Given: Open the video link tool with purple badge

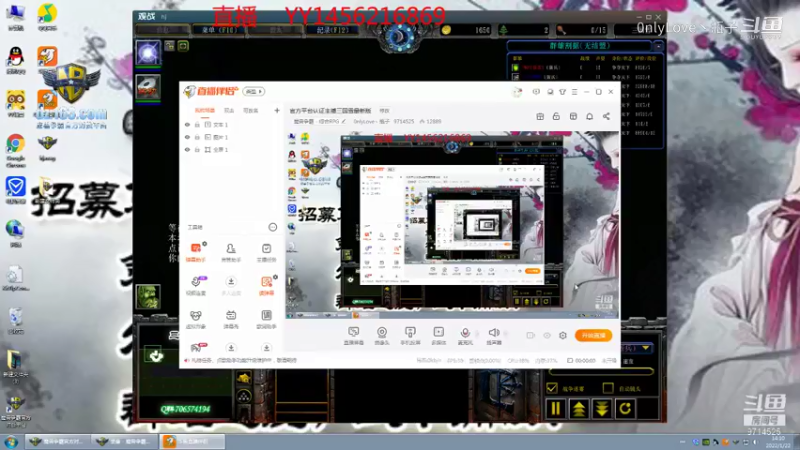Looking at the screenshot, I should [x=196, y=286].
